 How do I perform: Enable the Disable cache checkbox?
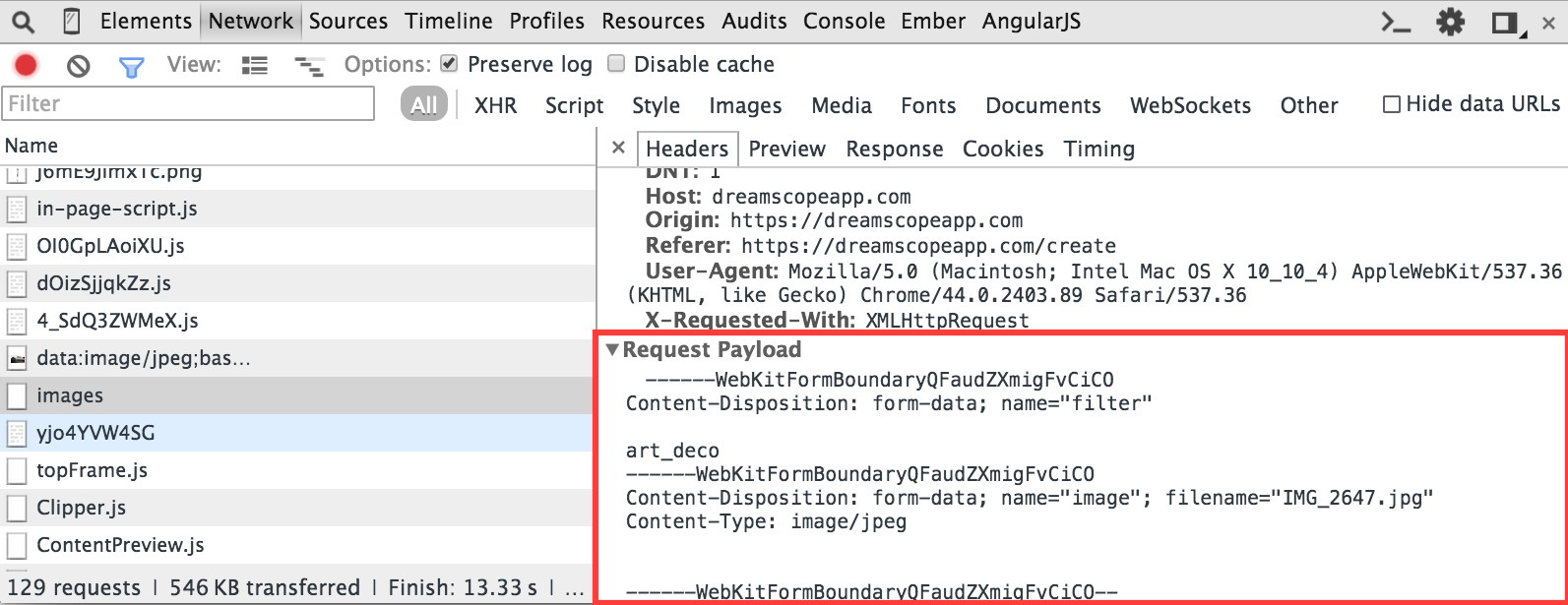point(616,64)
